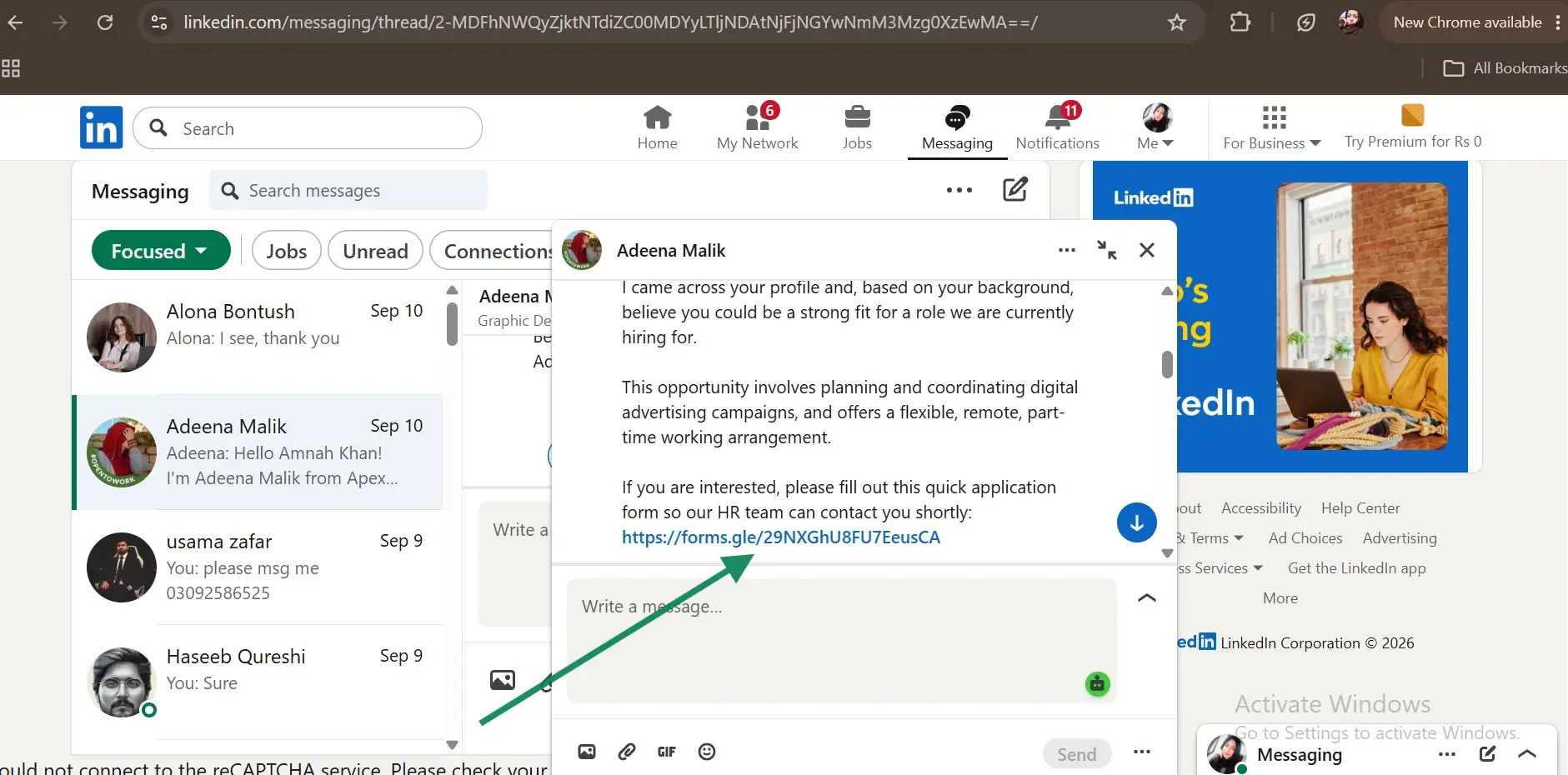Close the Adeena Malik chat popup

1147,250
